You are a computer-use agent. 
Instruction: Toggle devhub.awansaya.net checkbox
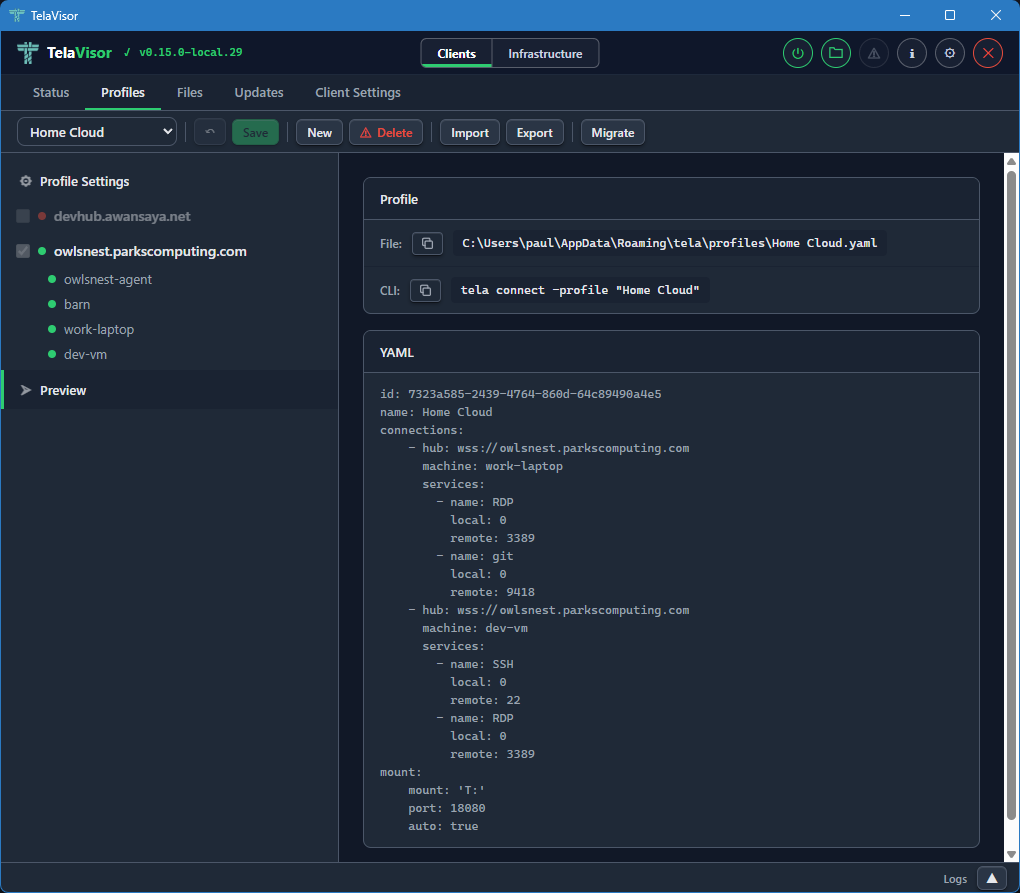pos(23,216)
